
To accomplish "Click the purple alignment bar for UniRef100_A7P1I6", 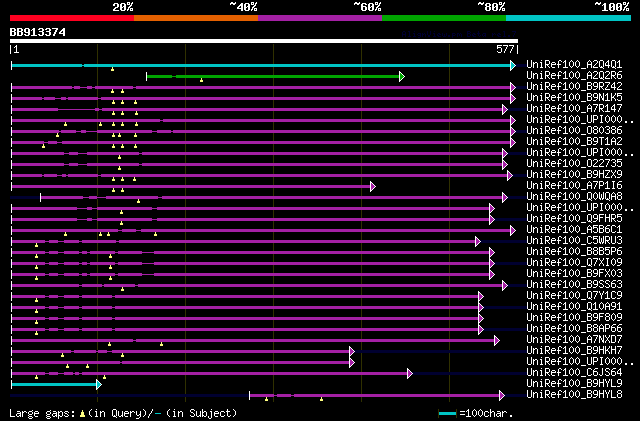I will (x=191, y=187).
